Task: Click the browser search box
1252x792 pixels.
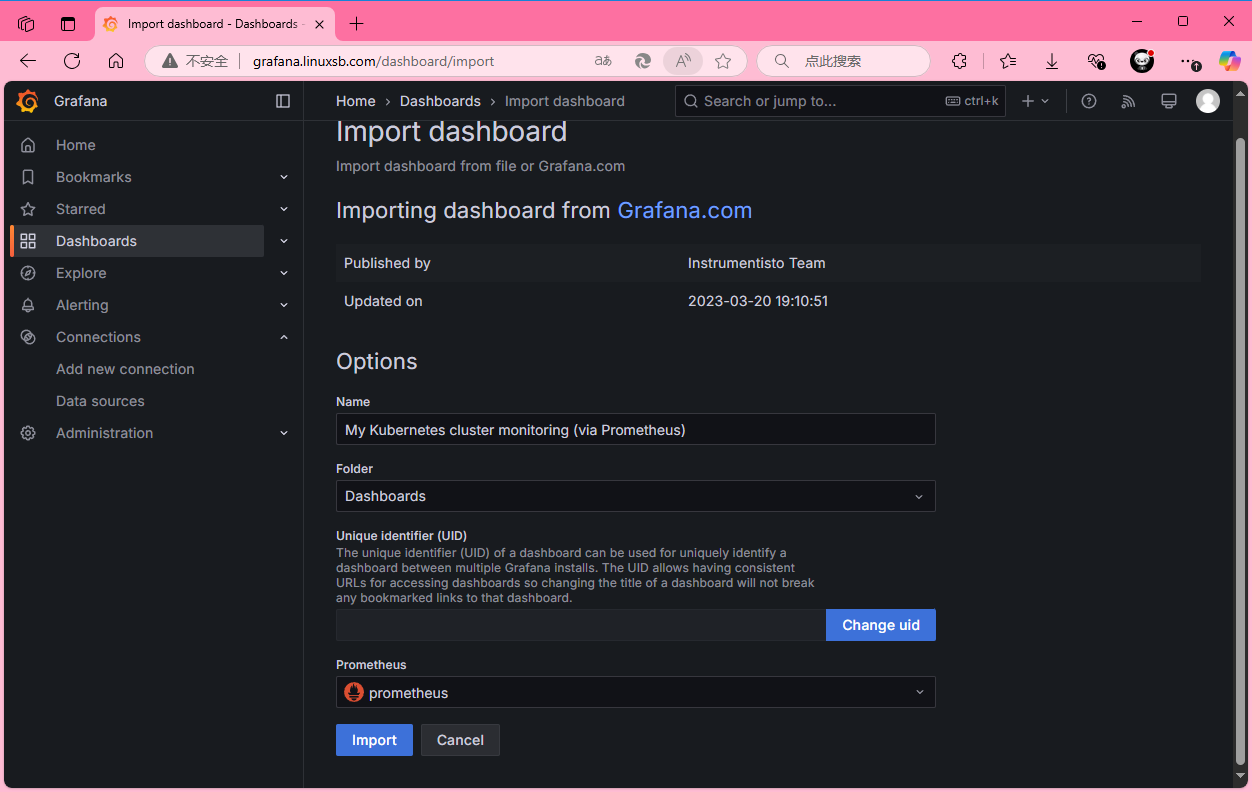Action: click(x=844, y=61)
